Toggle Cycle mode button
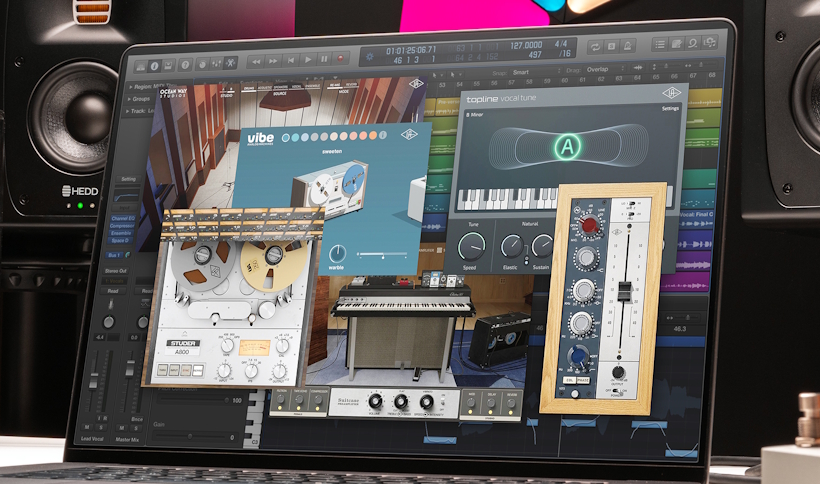The image size is (820, 484). click(x=595, y=48)
